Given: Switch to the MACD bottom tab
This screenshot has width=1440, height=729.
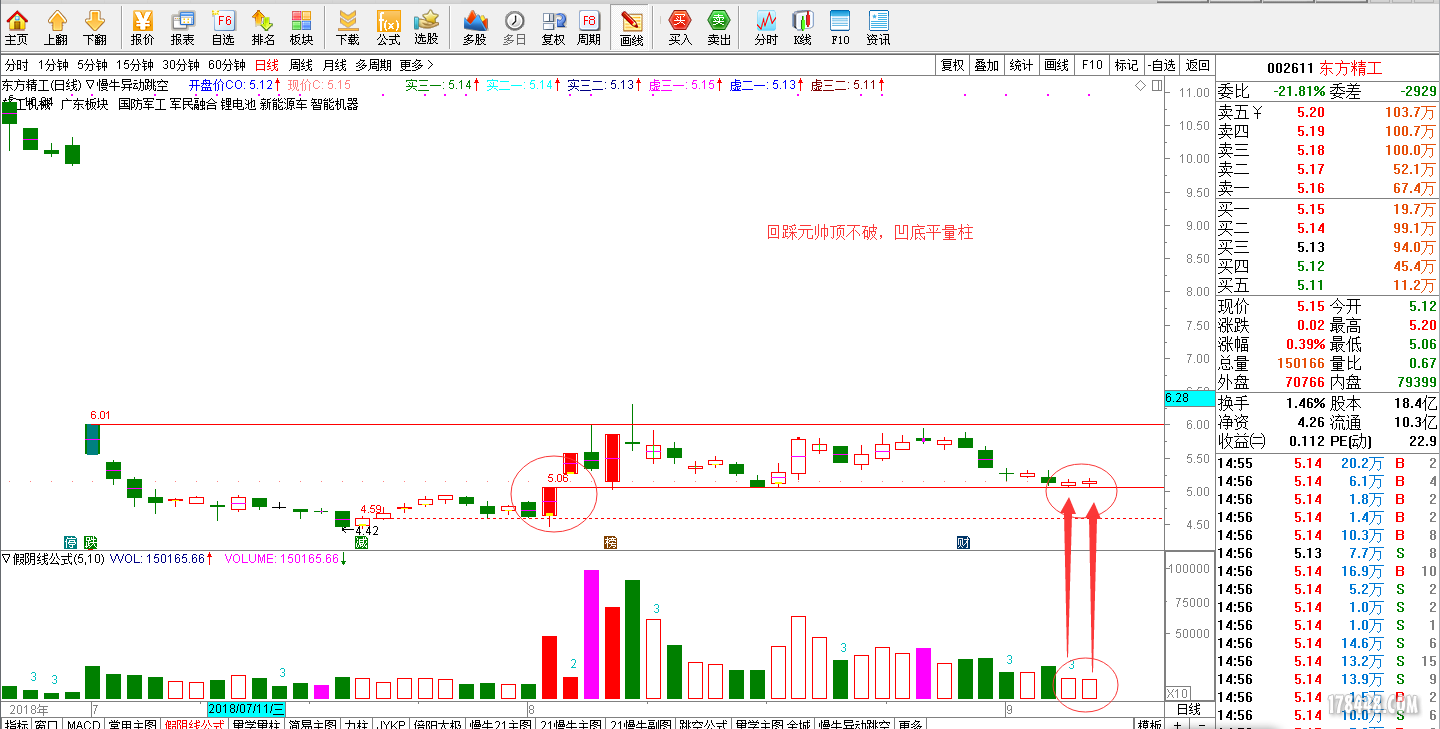Looking at the screenshot, I should click(83, 723).
